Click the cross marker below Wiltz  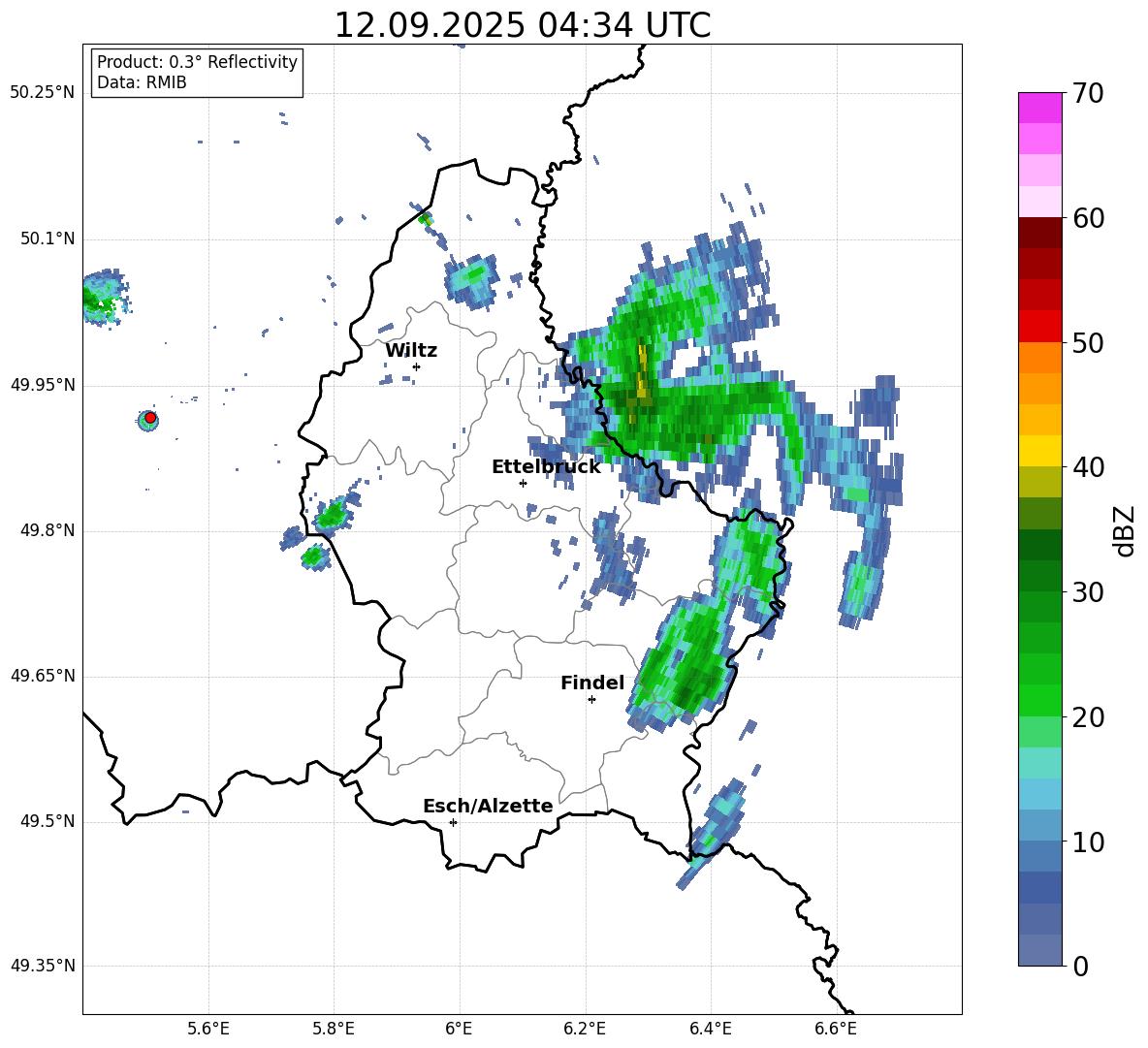[417, 366]
